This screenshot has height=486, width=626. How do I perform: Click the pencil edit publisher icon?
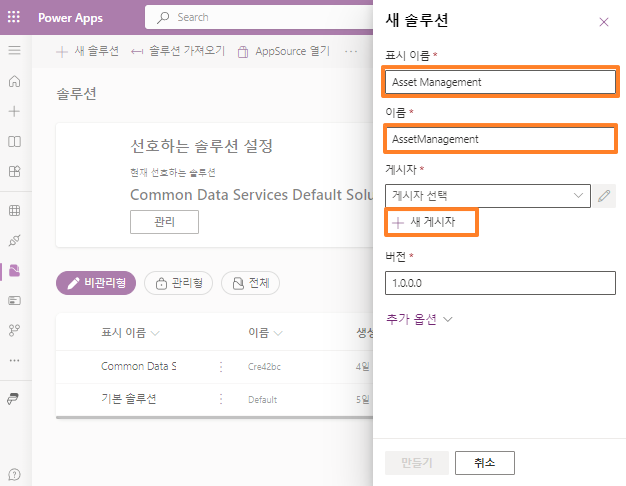click(x=604, y=196)
